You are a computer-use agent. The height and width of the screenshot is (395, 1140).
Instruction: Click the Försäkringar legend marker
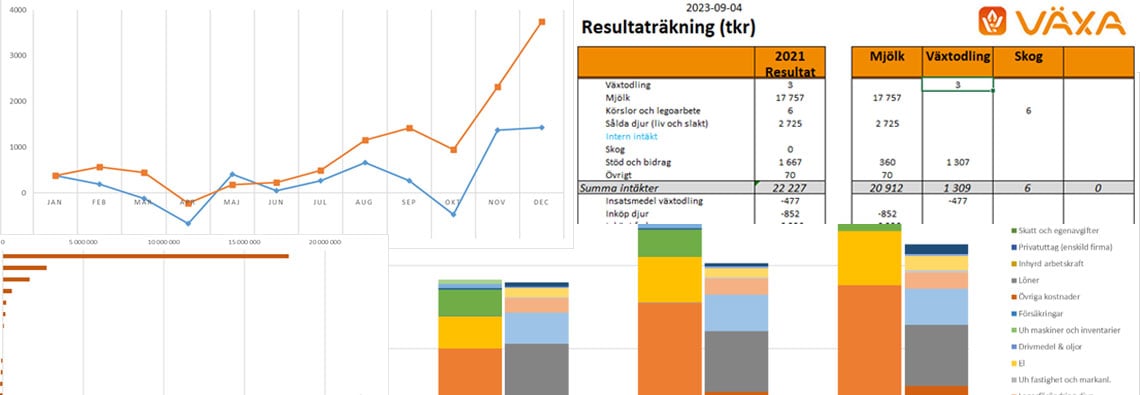(x=1013, y=314)
